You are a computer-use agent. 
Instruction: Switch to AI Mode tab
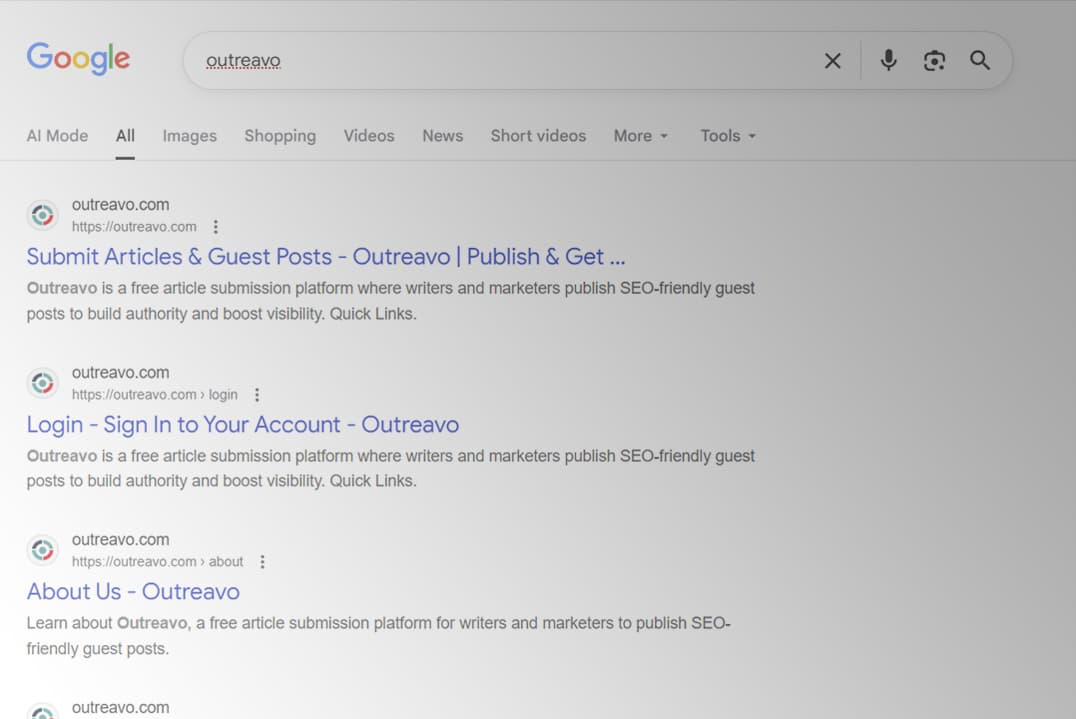(57, 136)
